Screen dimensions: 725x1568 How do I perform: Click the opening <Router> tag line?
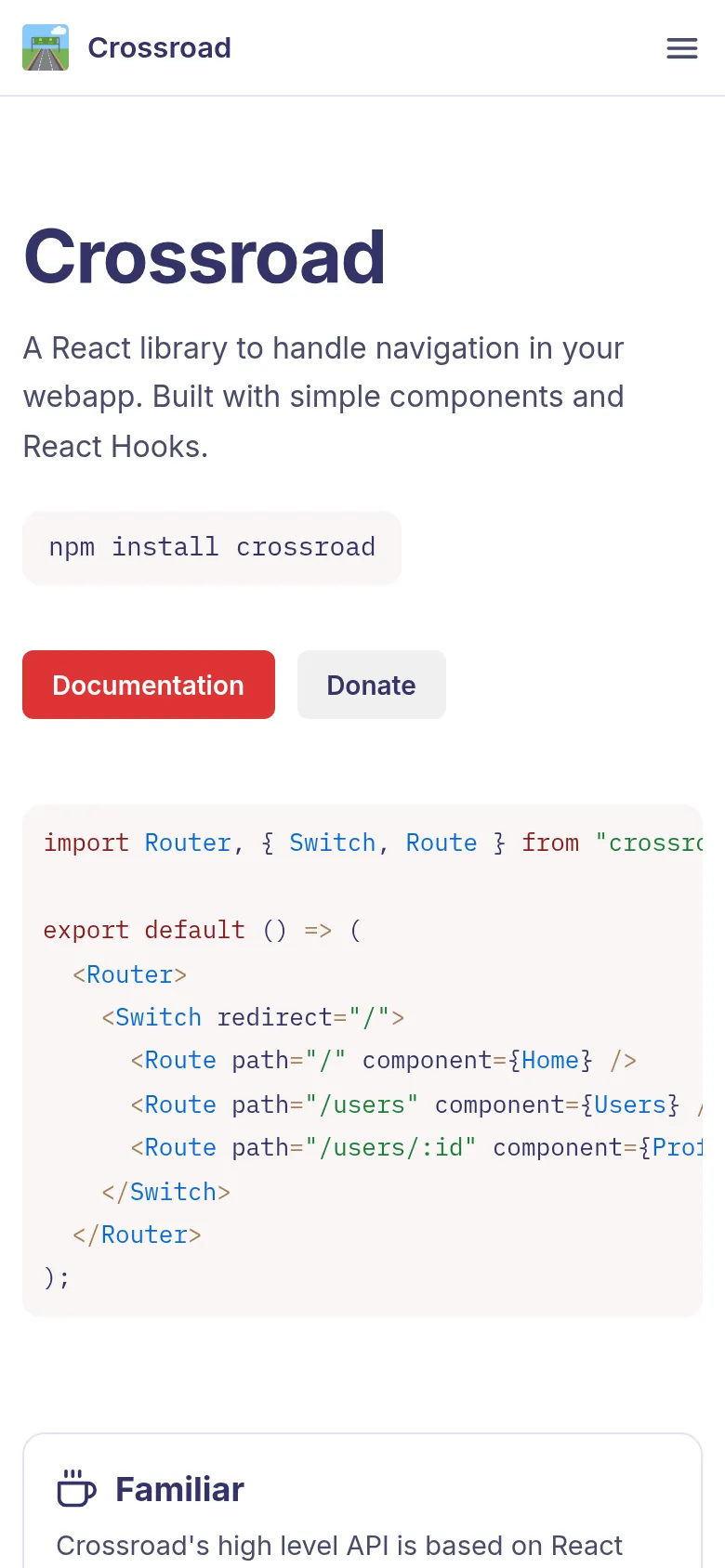pos(129,974)
